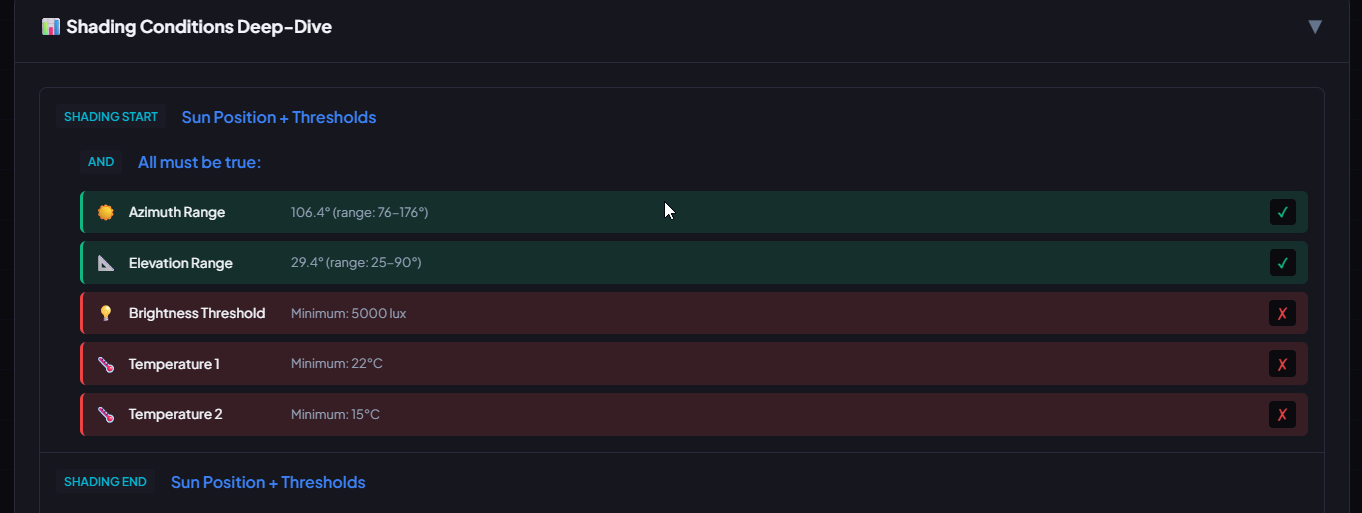The image size is (1362, 513).
Task: Open Sun Position + Thresholds under Shading End
Action: (268, 482)
